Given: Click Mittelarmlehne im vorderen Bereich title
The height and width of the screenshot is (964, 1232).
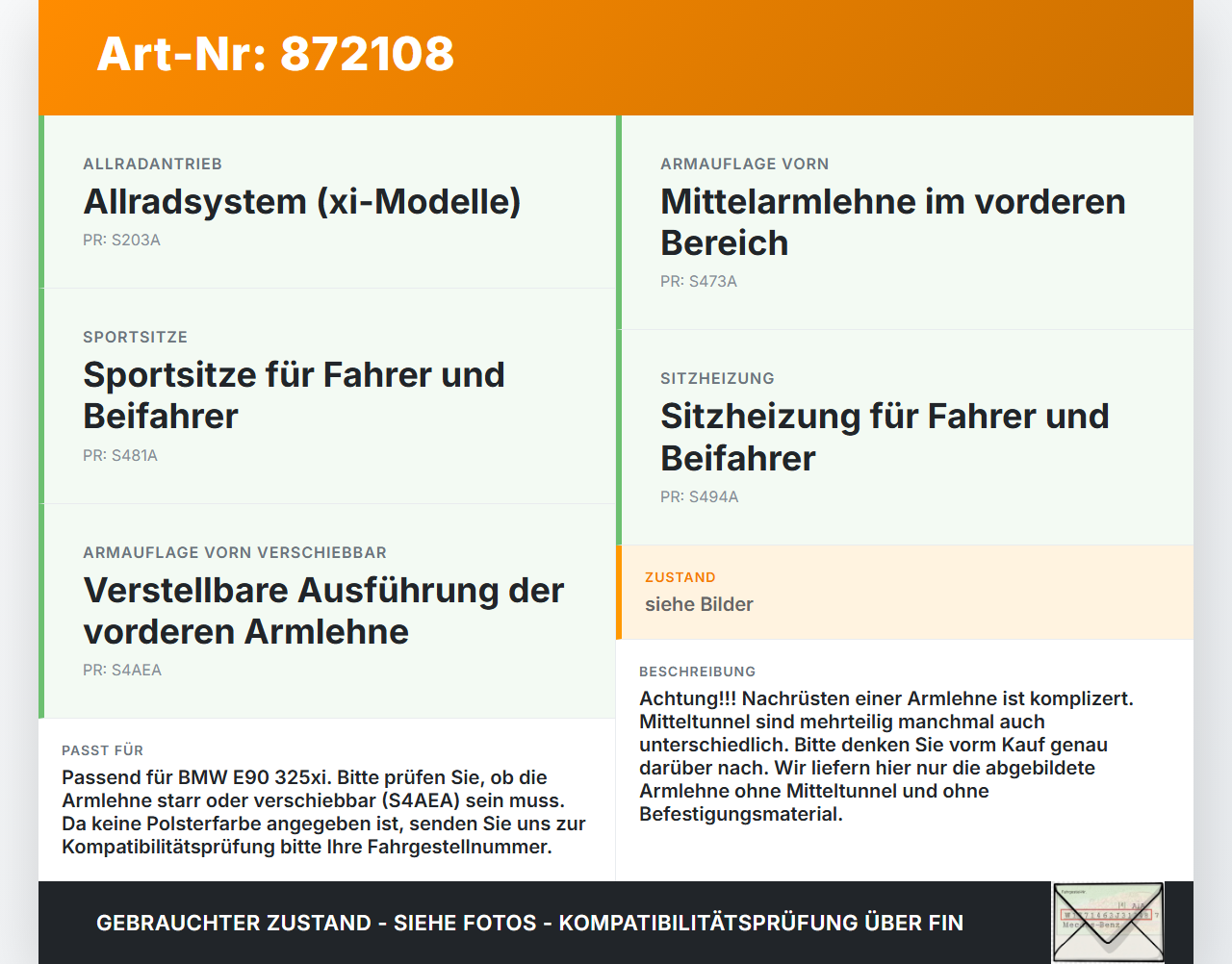Looking at the screenshot, I should 893,222.
